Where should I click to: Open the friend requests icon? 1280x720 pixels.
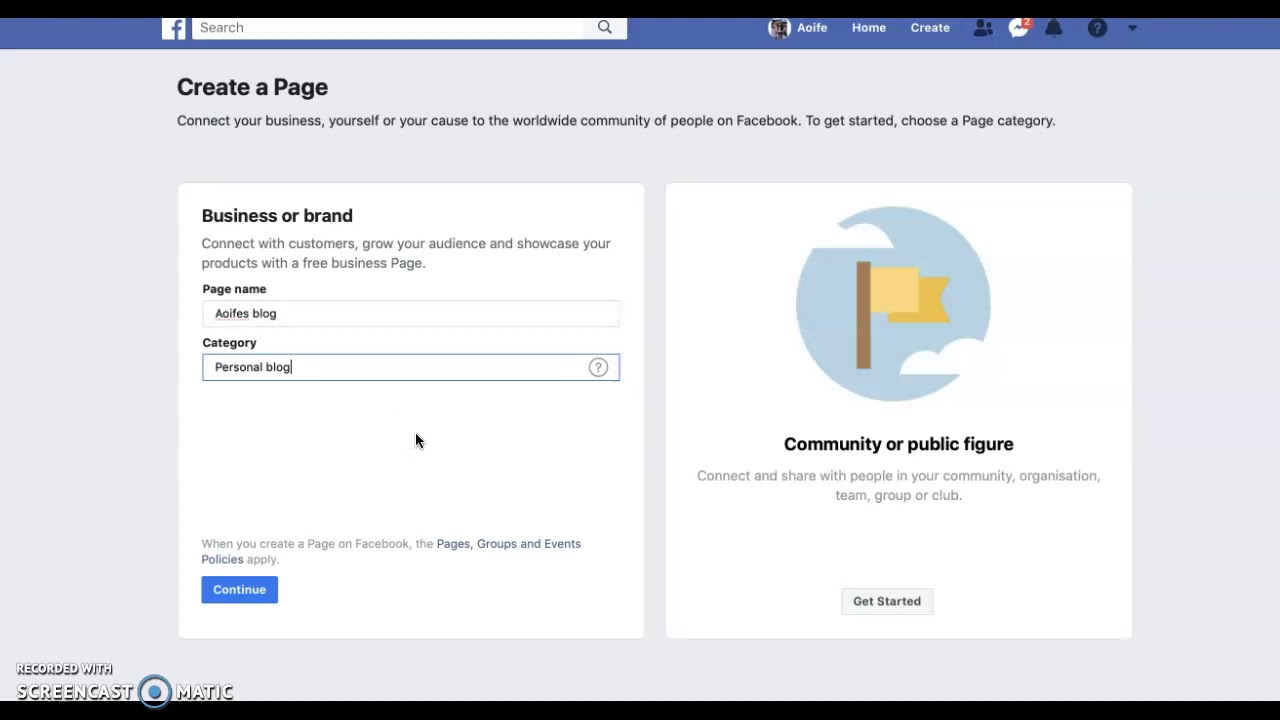tap(983, 28)
